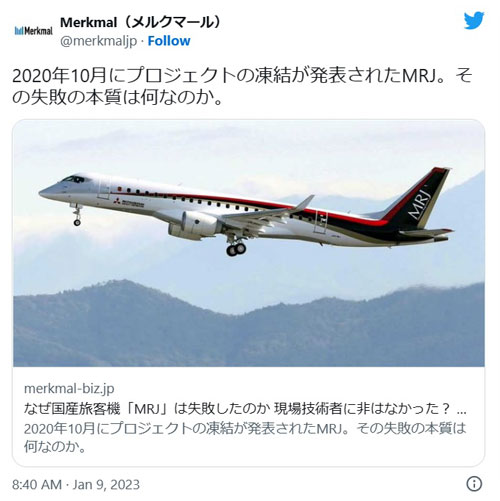
Task: Click the tweet body text about MRJ
Action: point(242,86)
